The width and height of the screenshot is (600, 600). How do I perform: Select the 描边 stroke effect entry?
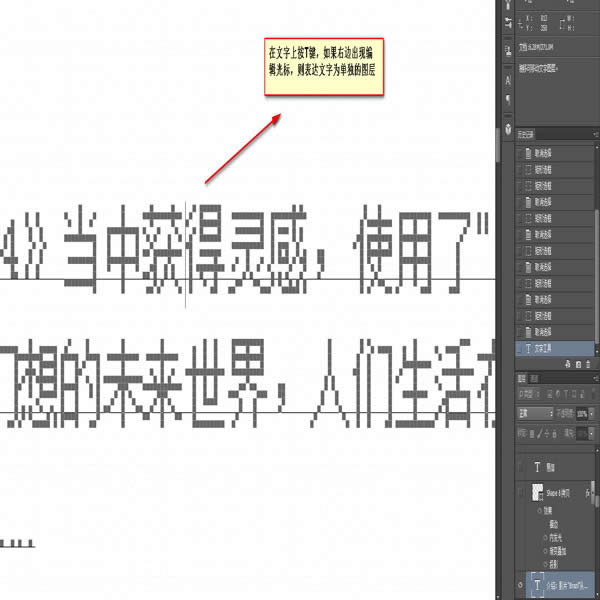click(554, 525)
